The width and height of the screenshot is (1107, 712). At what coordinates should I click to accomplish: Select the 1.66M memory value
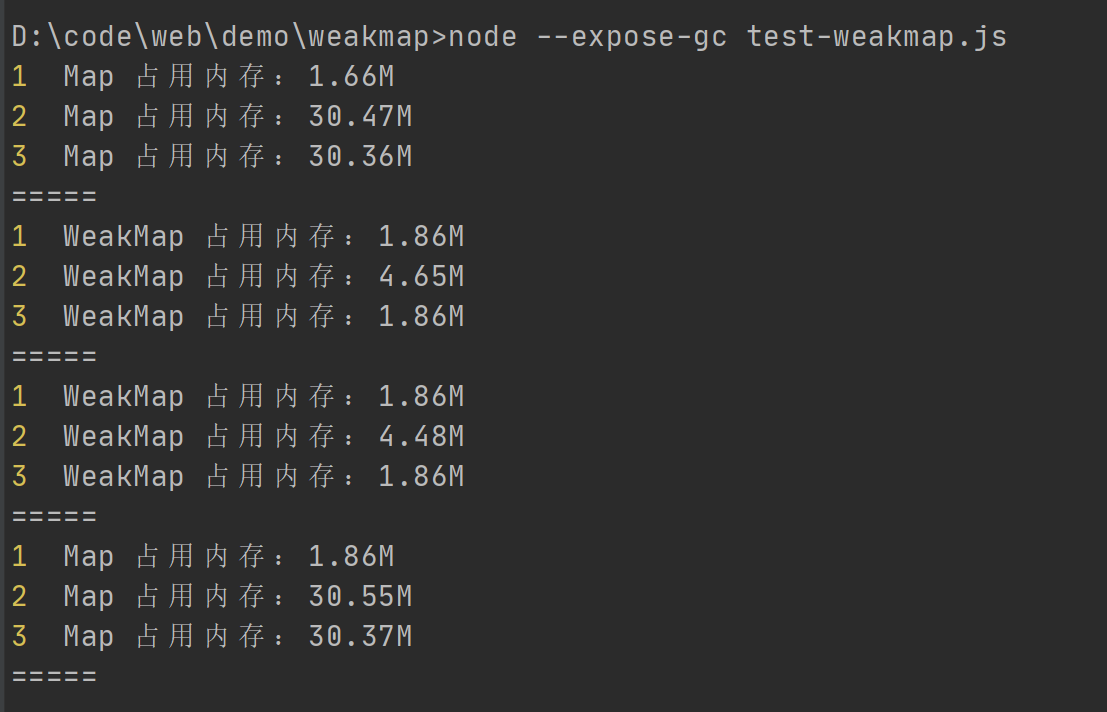(351, 77)
